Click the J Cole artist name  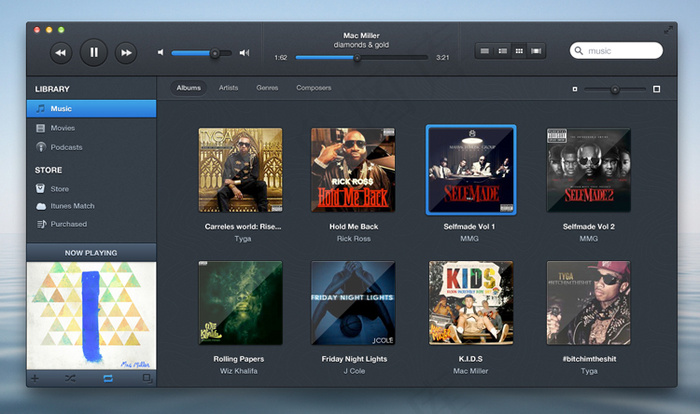(x=354, y=371)
